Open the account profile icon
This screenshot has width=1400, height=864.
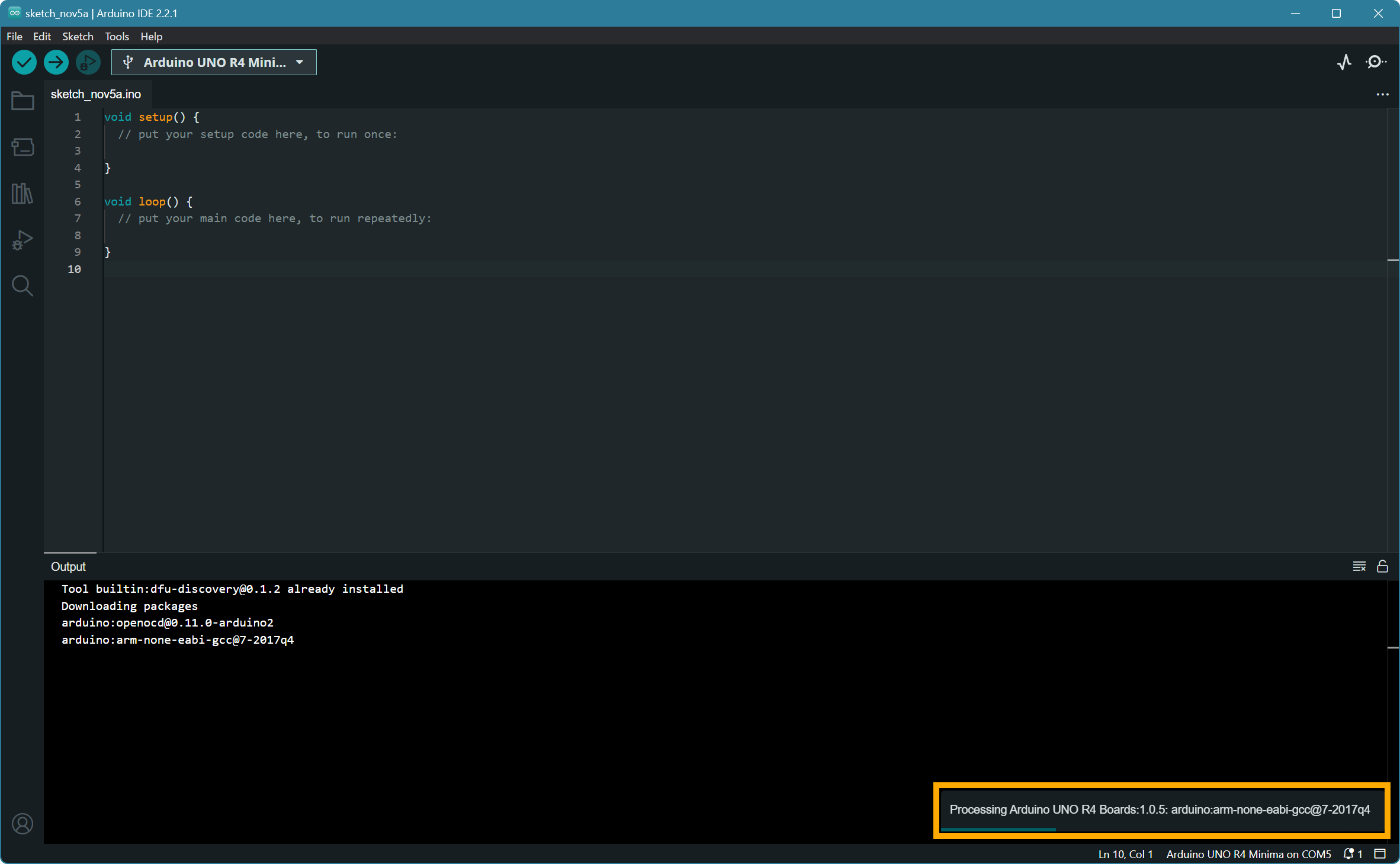pyautogui.click(x=23, y=824)
